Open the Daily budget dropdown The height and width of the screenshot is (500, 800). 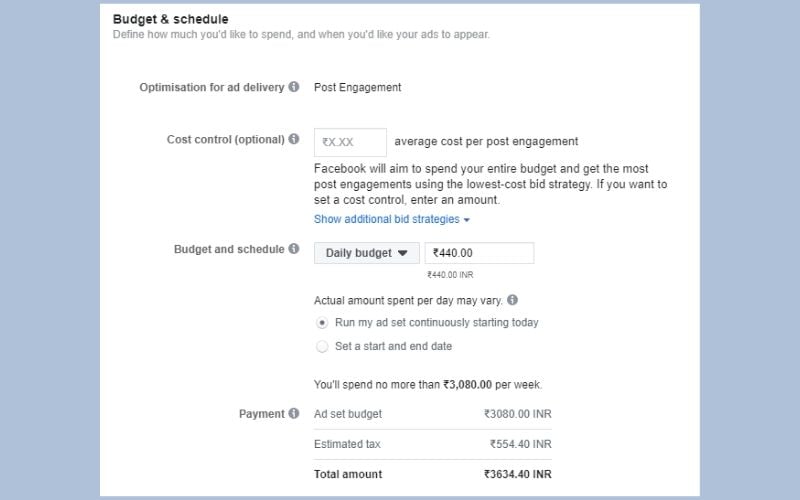366,253
